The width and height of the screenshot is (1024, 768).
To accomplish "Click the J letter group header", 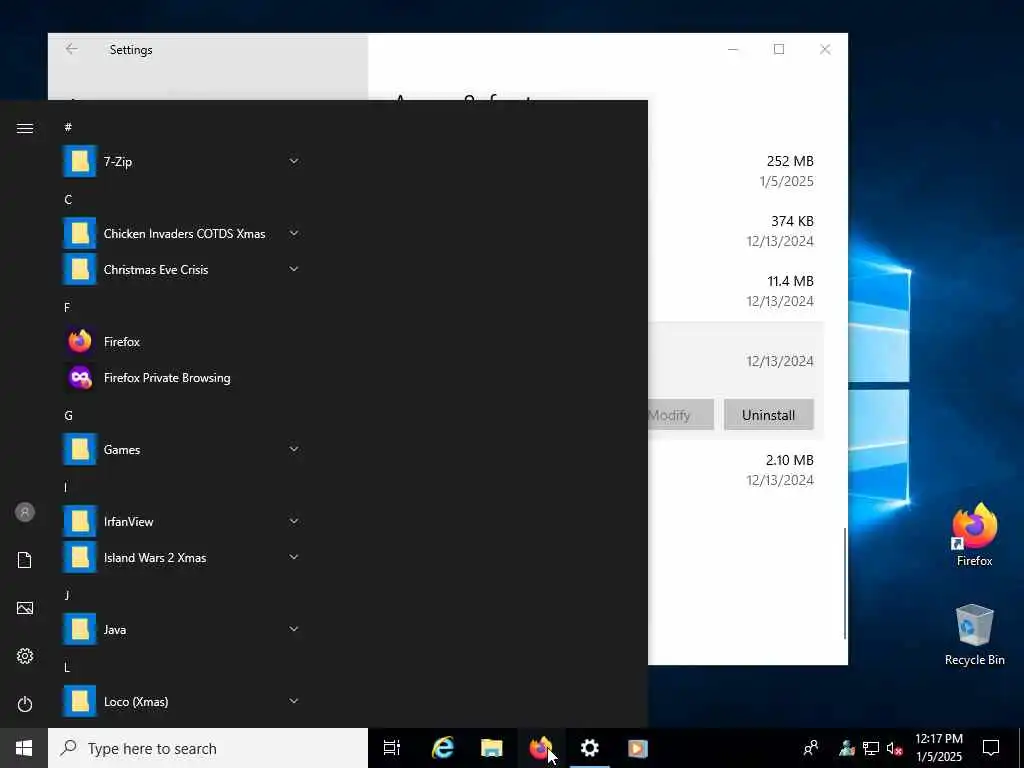I will click(x=67, y=596).
